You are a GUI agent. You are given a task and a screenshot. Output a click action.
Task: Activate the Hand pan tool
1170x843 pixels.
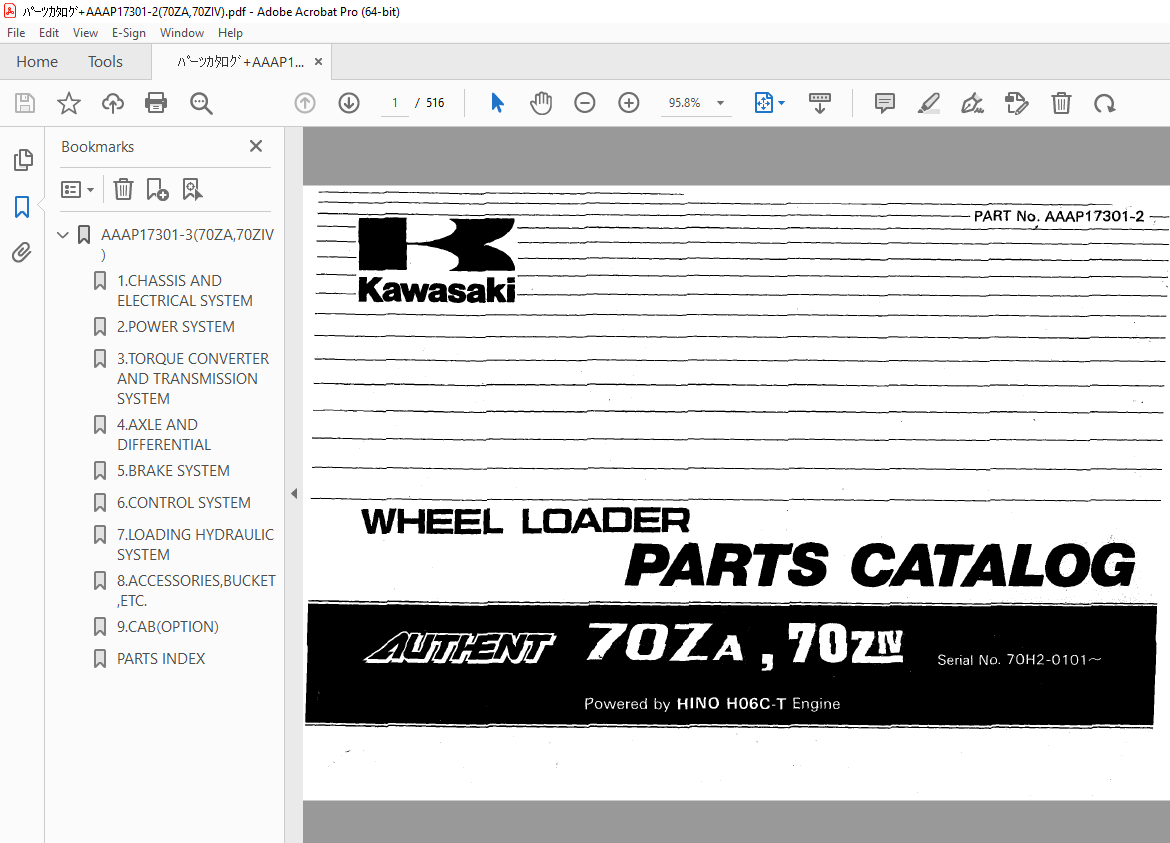(541, 103)
